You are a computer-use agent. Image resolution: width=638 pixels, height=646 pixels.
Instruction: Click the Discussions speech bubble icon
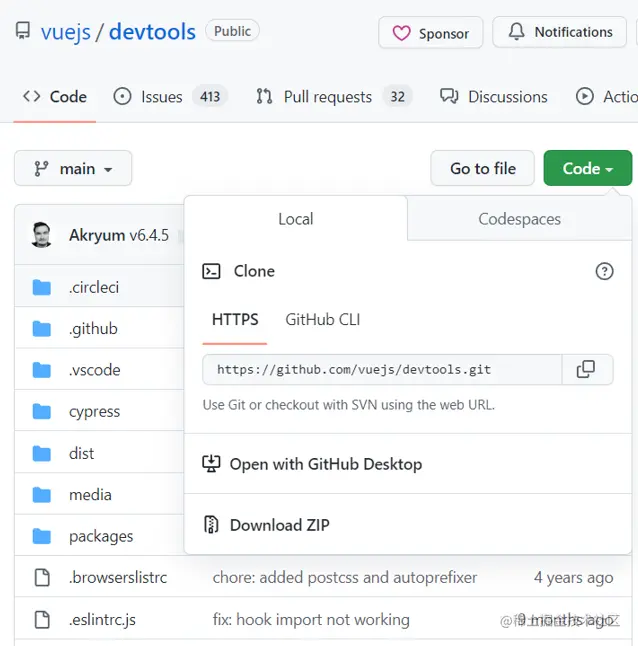tap(449, 96)
